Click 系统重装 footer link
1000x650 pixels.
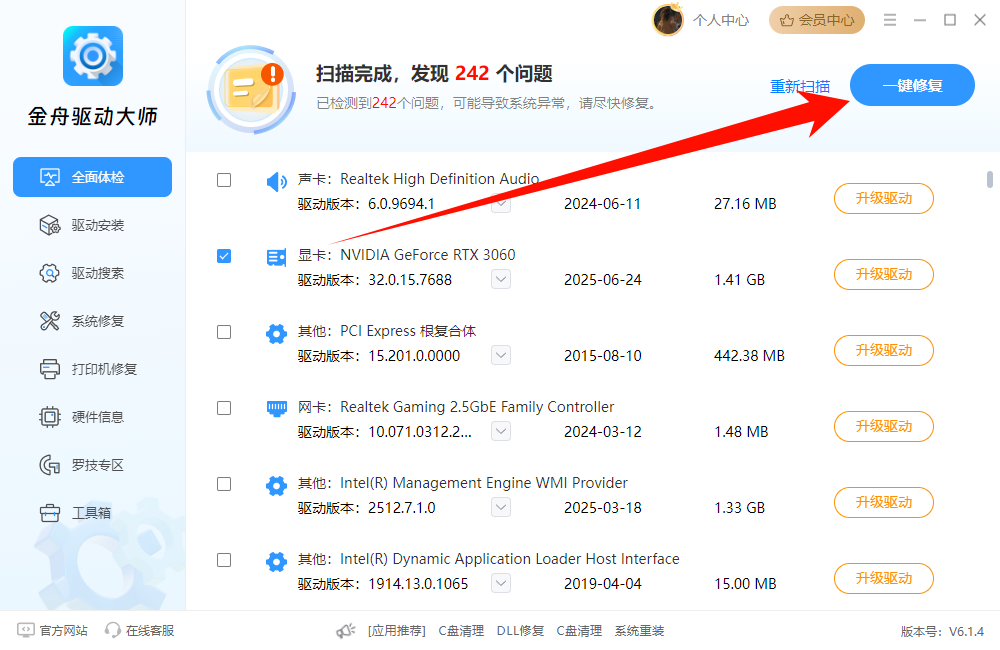tap(640, 631)
